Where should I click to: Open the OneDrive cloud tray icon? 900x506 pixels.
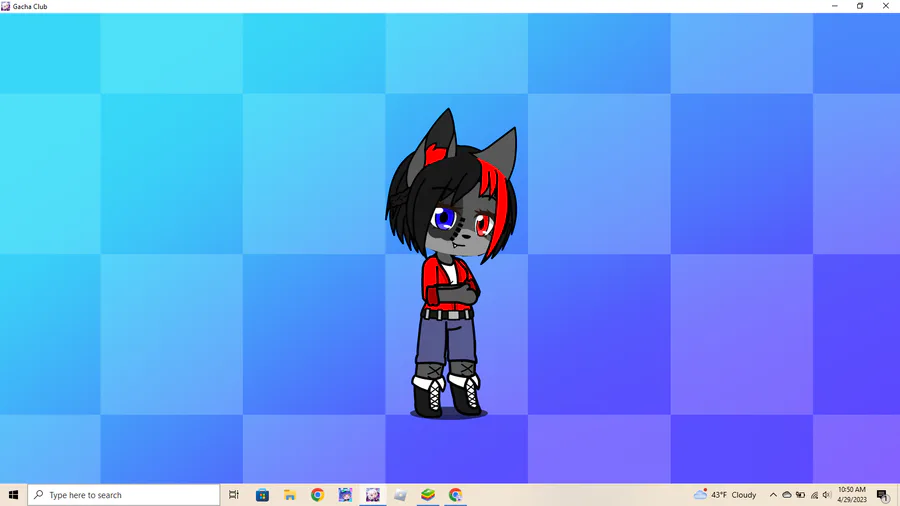coord(787,495)
